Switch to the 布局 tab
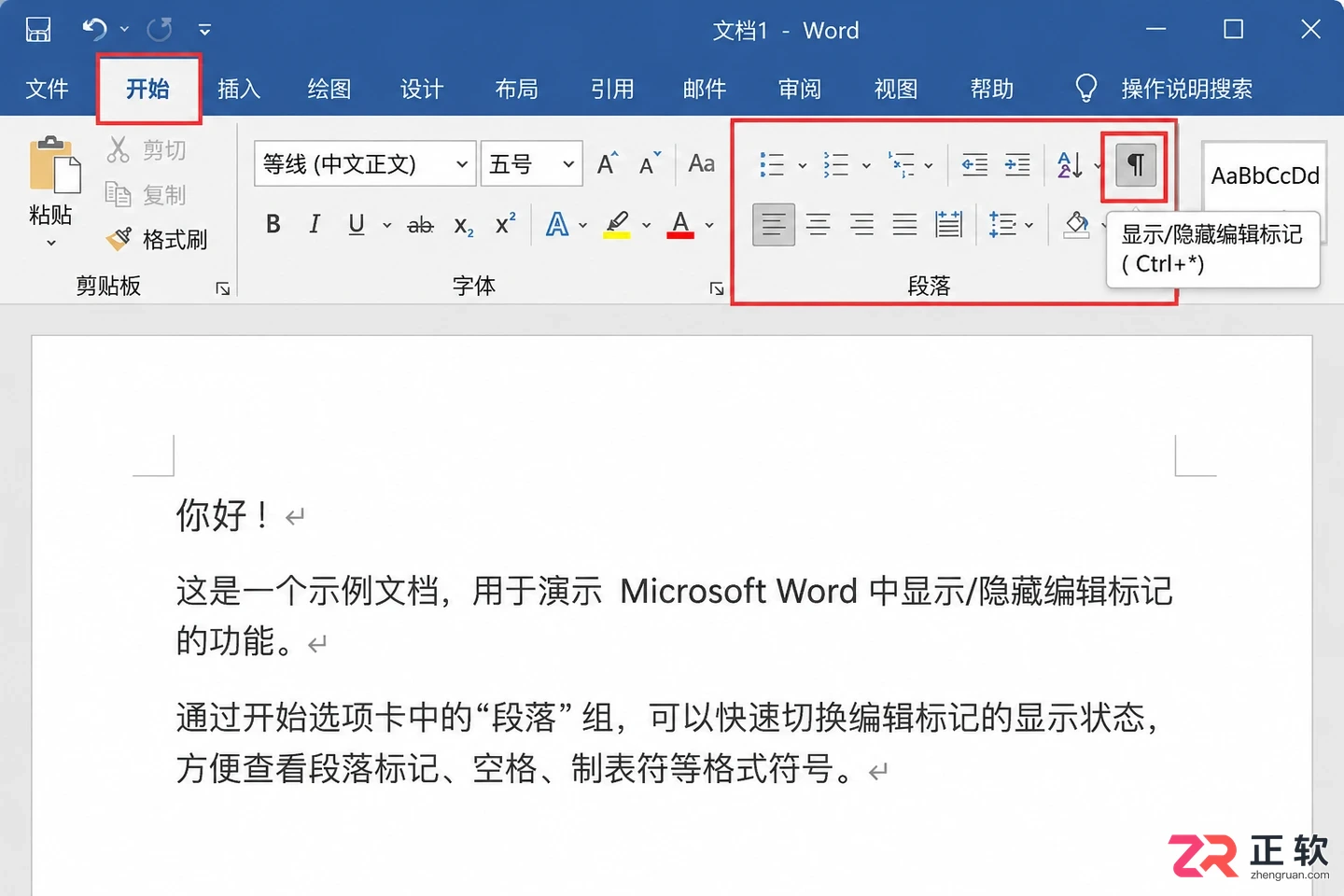 point(516,89)
